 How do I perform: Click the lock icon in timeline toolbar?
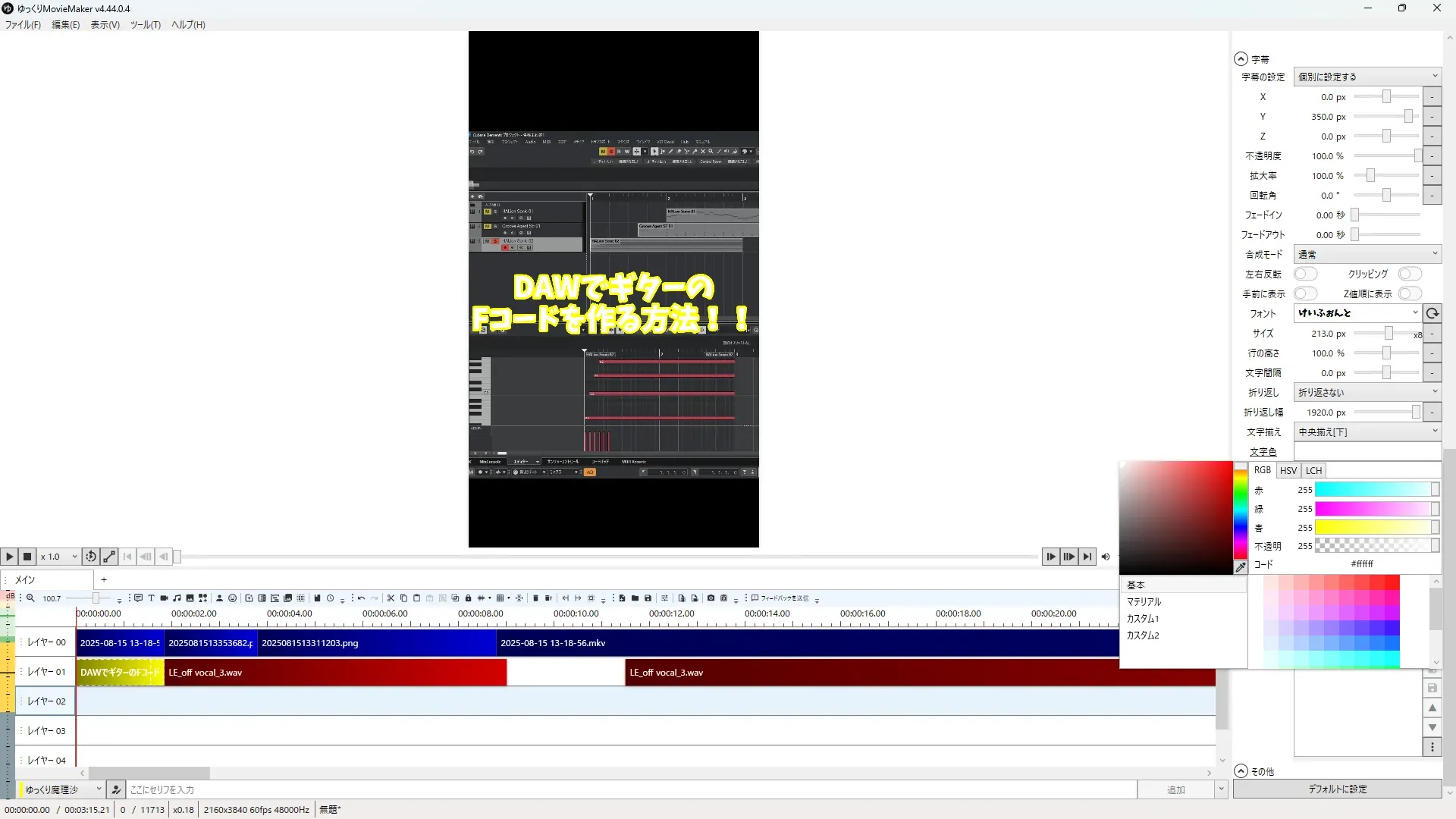point(468,598)
